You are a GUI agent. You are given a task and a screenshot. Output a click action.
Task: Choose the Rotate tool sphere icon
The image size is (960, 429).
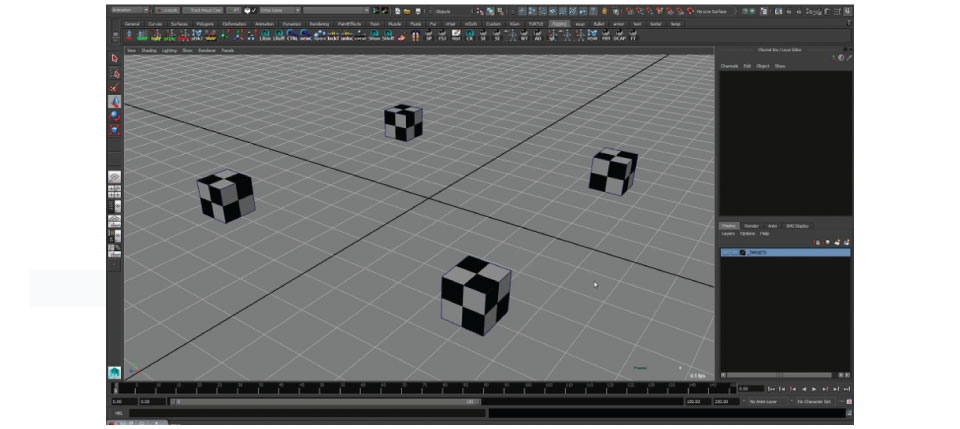point(114,116)
